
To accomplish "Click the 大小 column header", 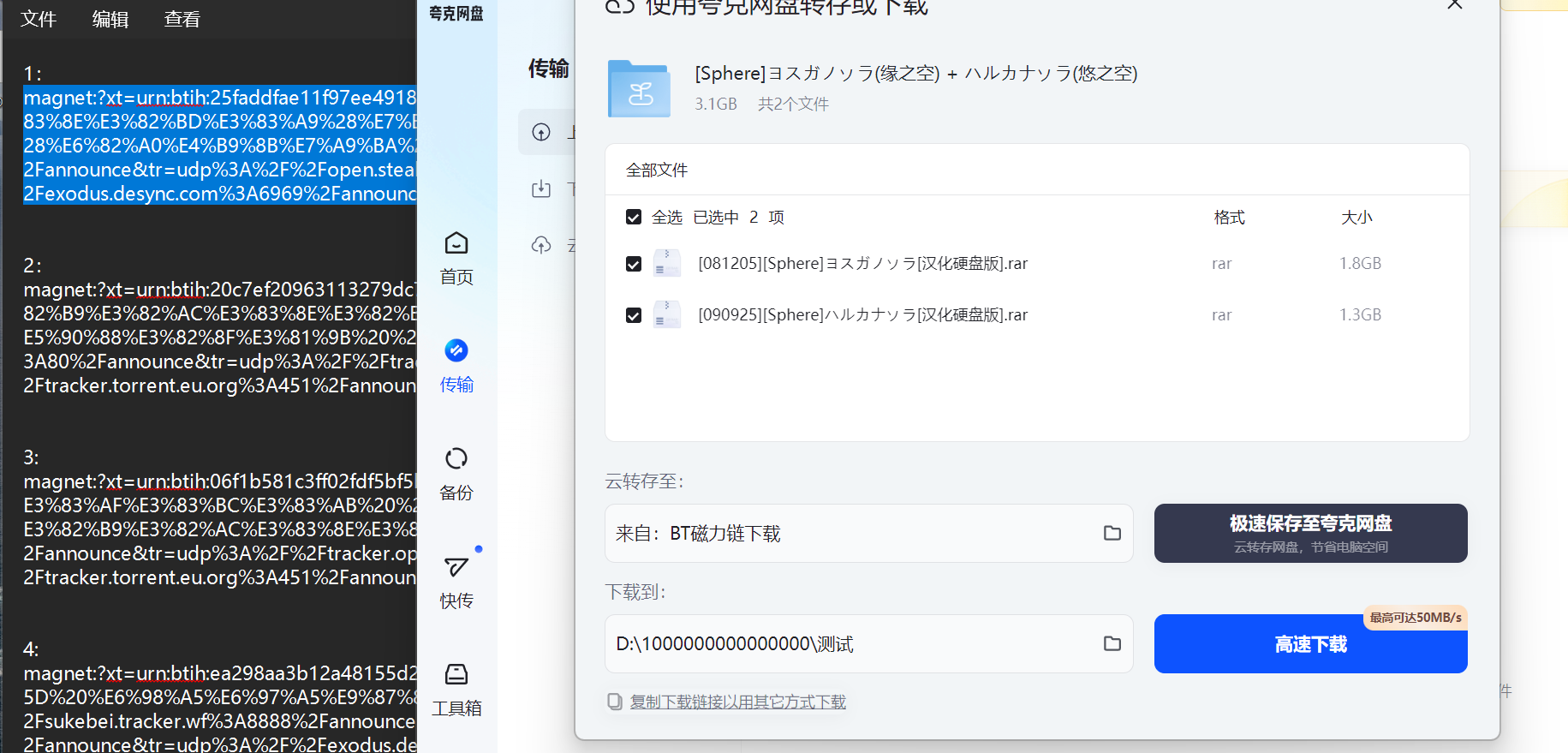I will (1356, 217).
